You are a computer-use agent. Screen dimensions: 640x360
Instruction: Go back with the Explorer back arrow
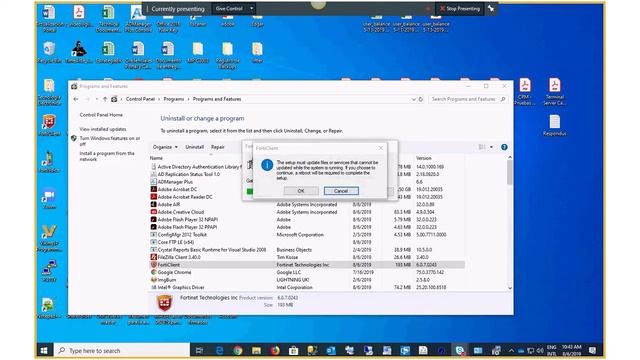click(76, 99)
